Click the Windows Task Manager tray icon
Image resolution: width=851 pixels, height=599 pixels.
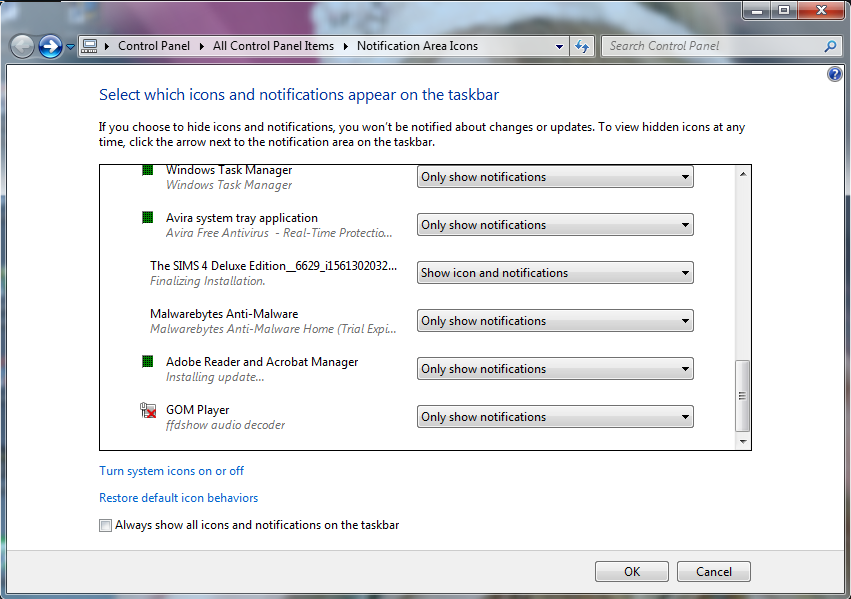148,170
